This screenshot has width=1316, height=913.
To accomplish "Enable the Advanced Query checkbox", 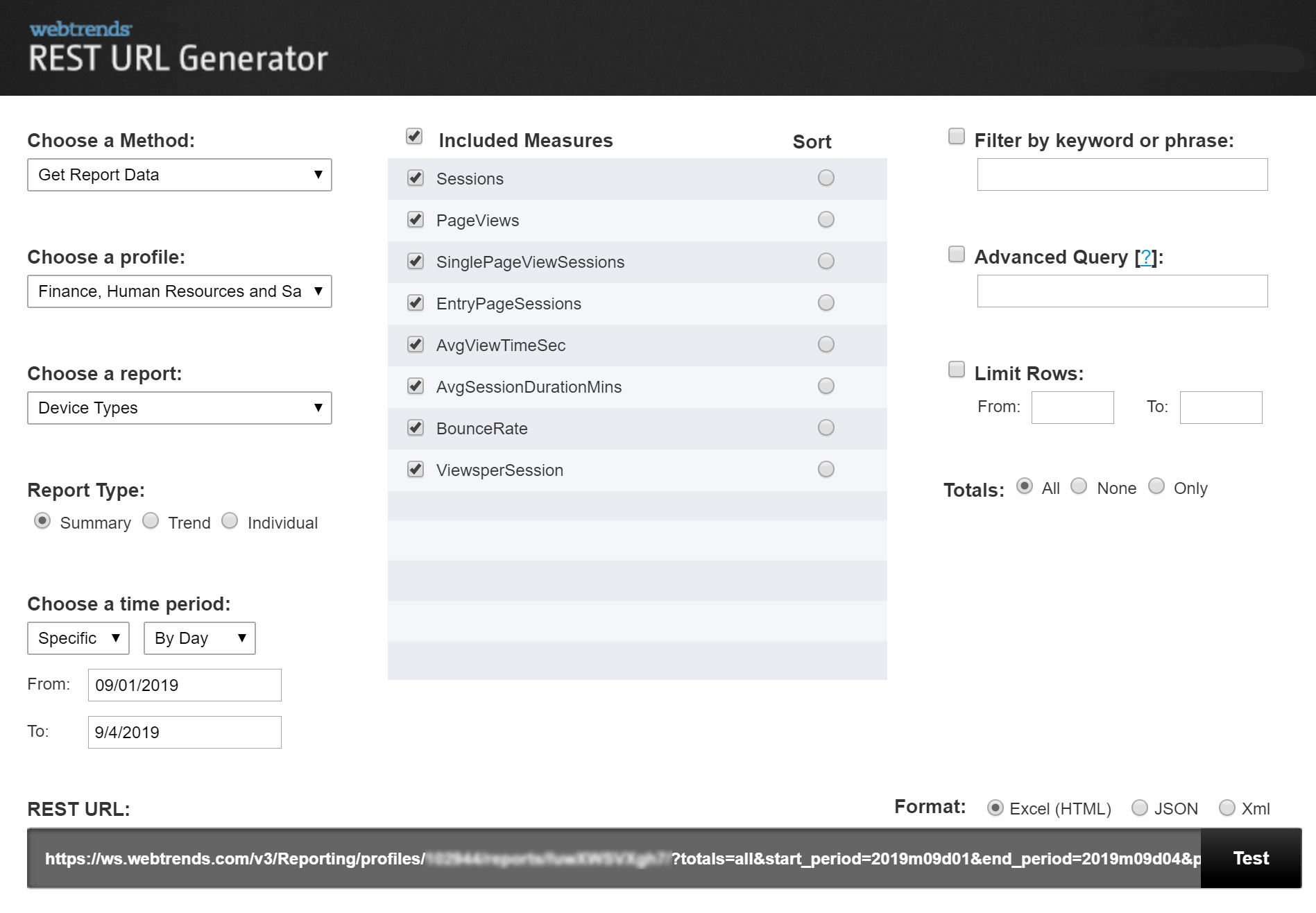I will [x=957, y=255].
